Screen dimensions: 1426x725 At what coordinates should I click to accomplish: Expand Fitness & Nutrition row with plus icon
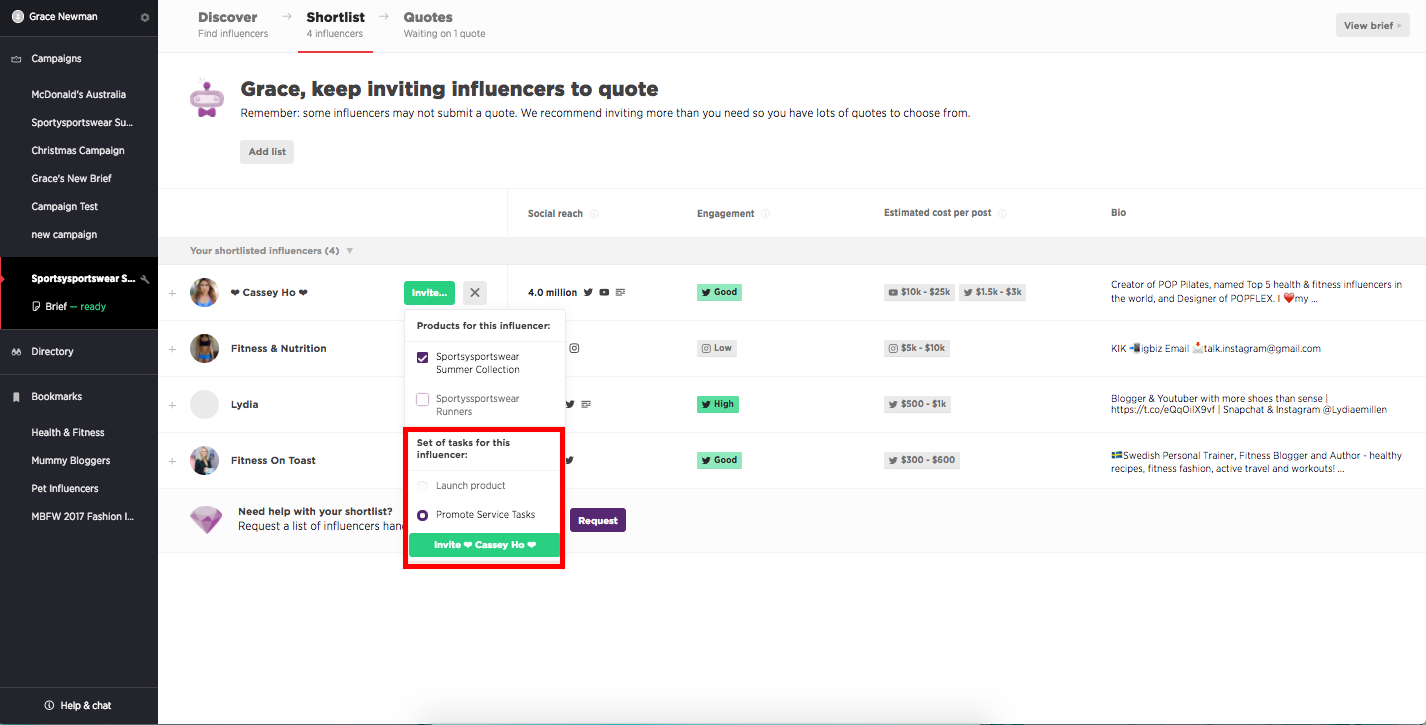tap(172, 349)
